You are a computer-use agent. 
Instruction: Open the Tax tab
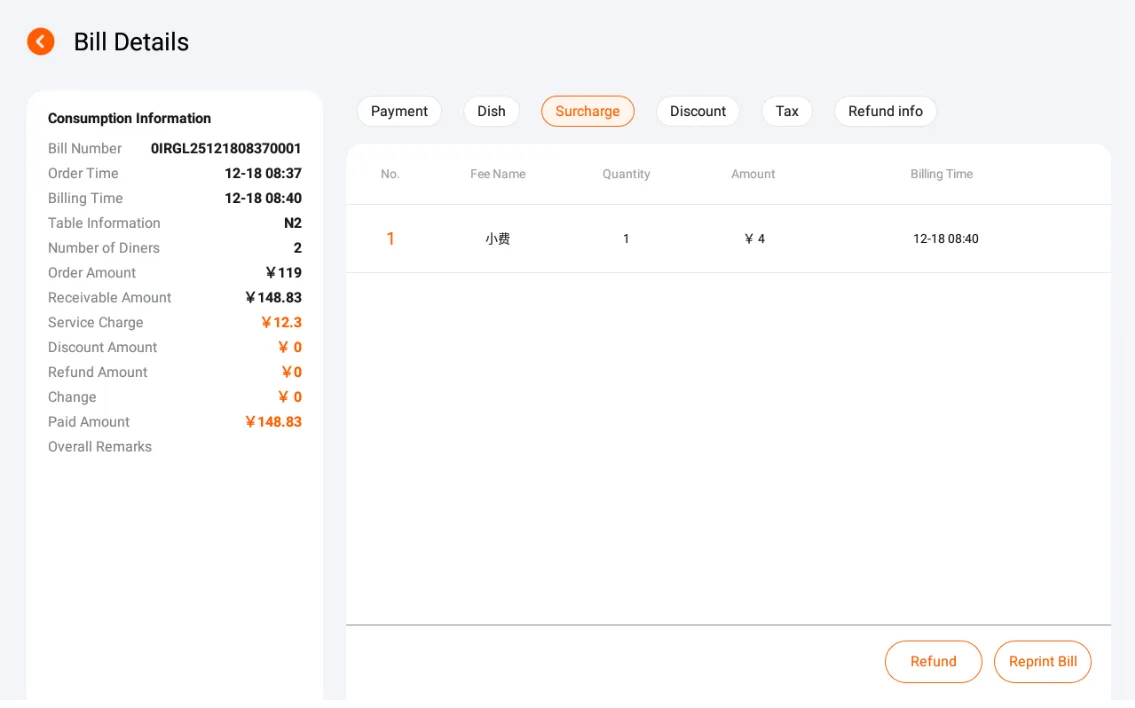[x=787, y=111]
